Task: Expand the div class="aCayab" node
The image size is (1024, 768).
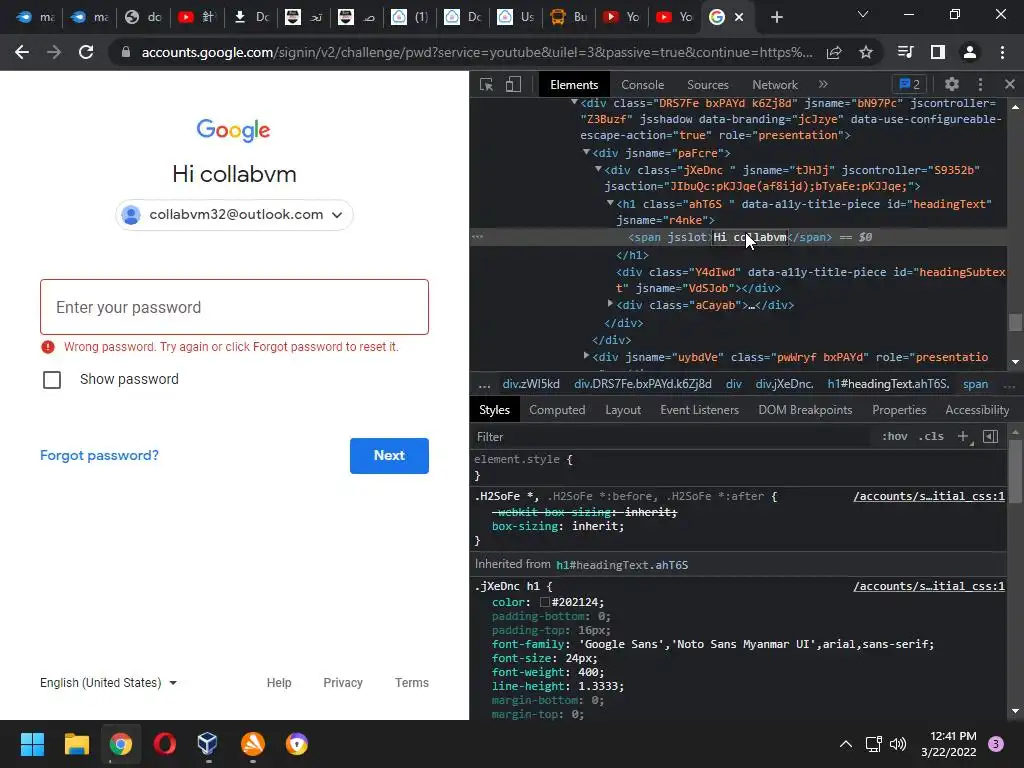Action: (x=610, y=304)
